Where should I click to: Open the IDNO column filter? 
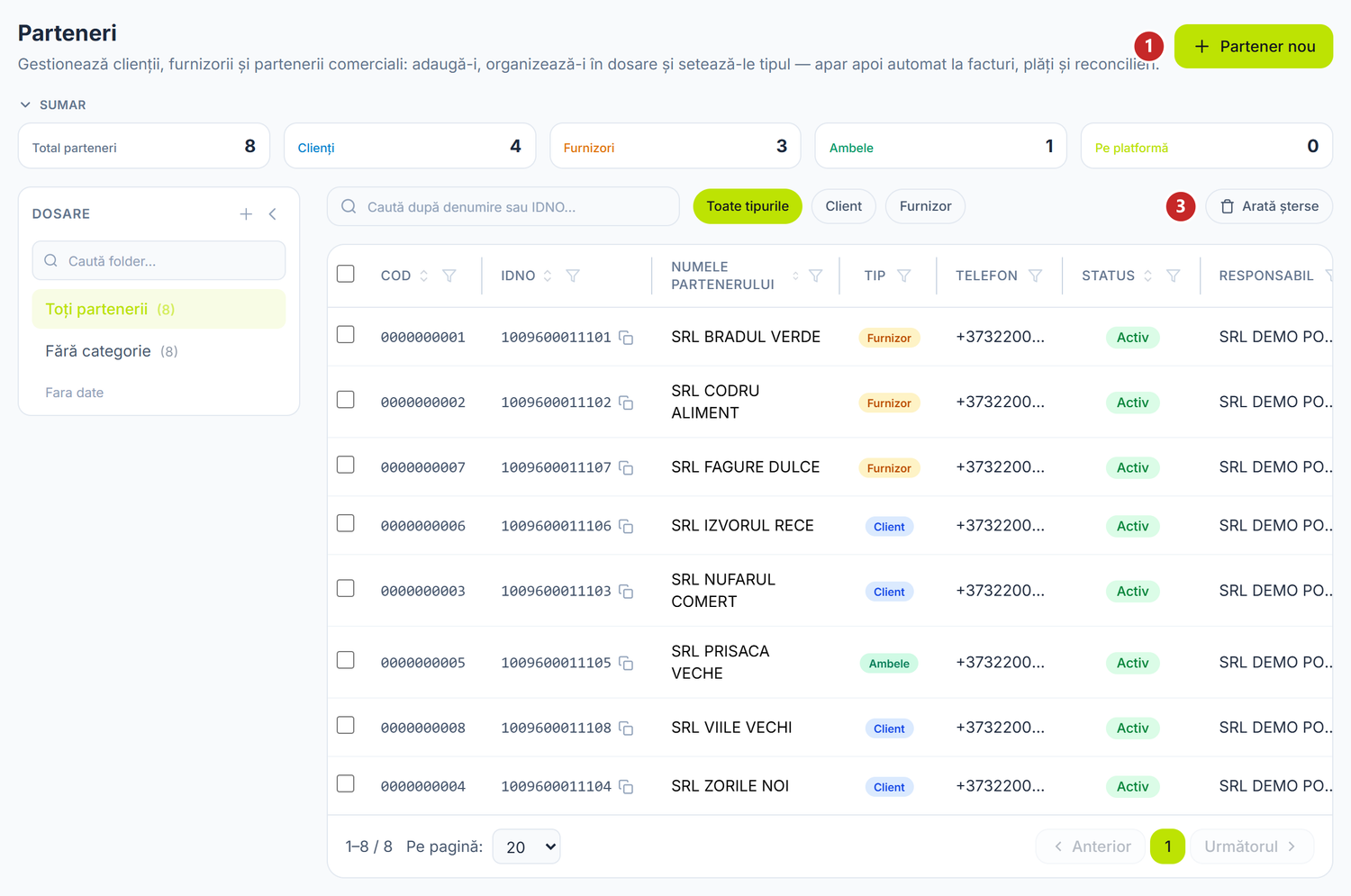point(573,276)
